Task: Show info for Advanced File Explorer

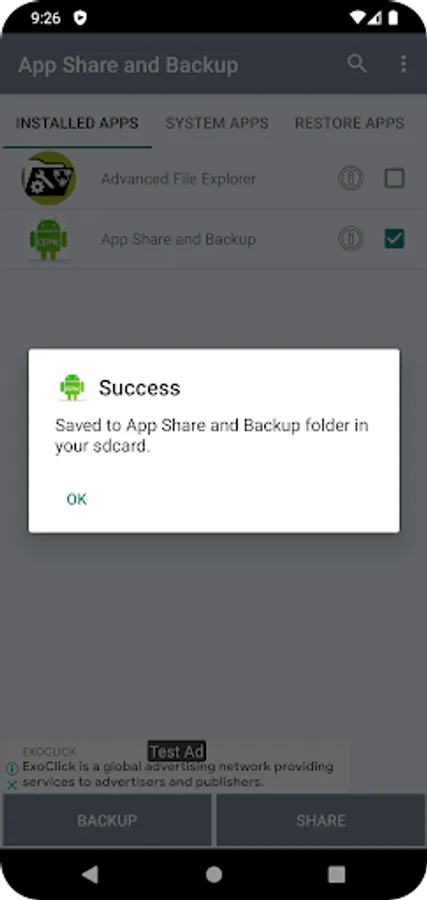Action: tap(350, 179)
